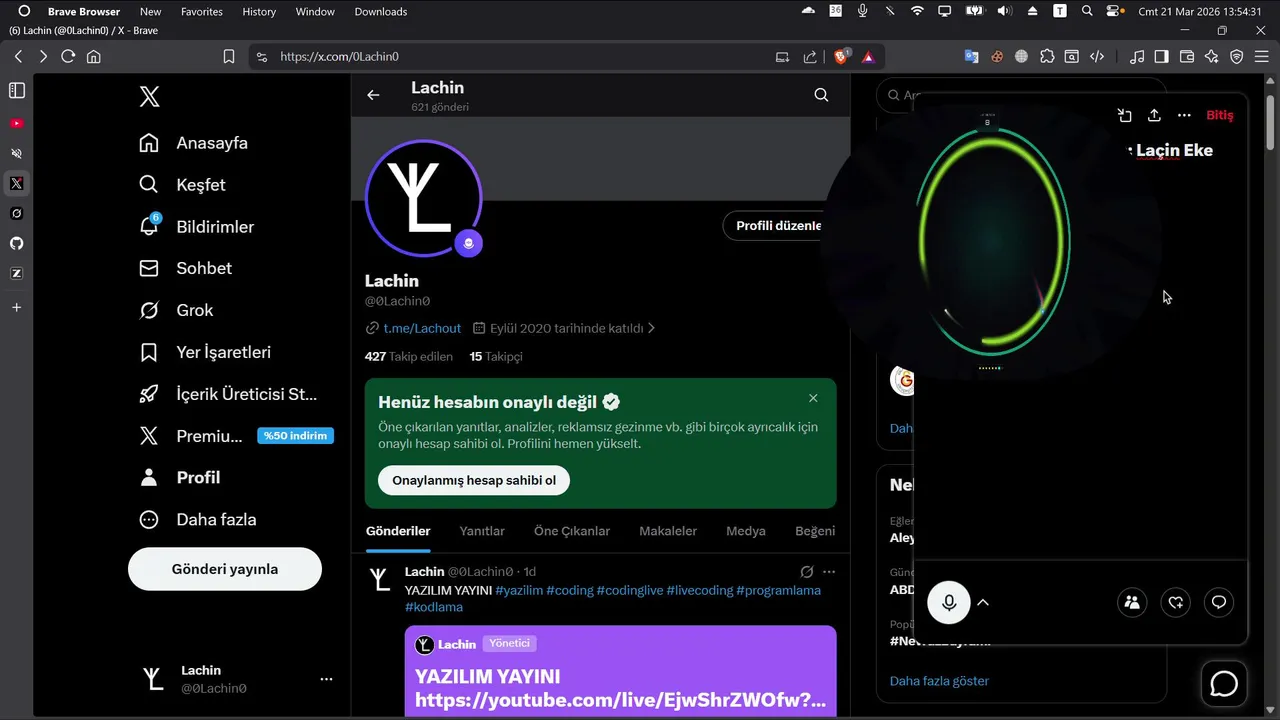Viewport: 1280px width, 720px height.
Task: Share the Space with upload icon
Action: pos(1154,115)
